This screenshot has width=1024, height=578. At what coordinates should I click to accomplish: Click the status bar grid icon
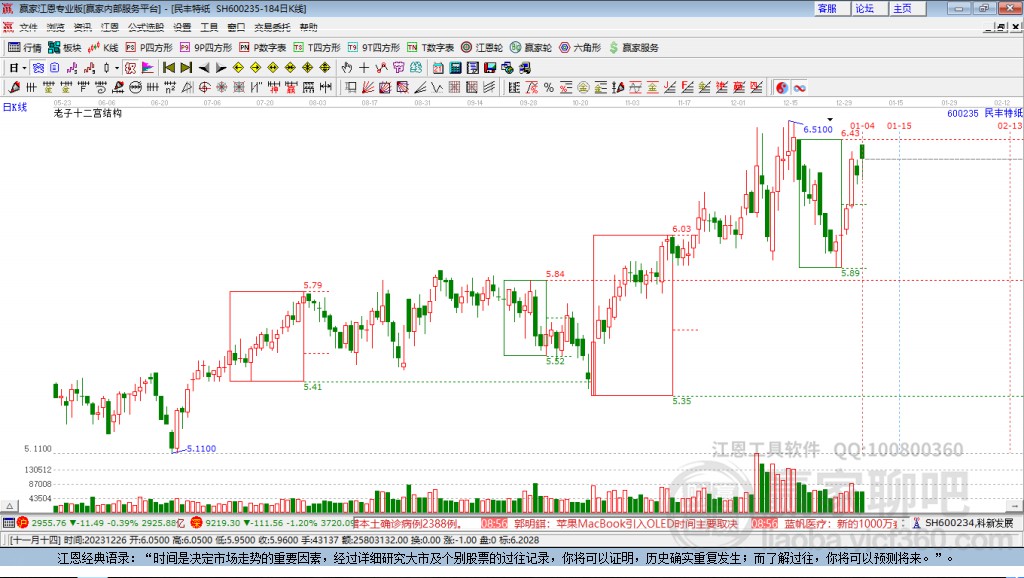pyautogui.click(x=8, y=522)
